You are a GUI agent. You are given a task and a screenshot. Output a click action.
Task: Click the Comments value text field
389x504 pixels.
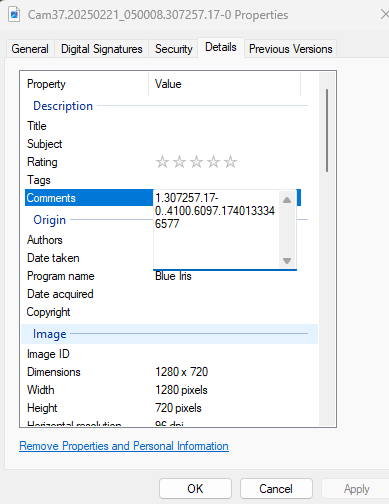click(216, 229)
